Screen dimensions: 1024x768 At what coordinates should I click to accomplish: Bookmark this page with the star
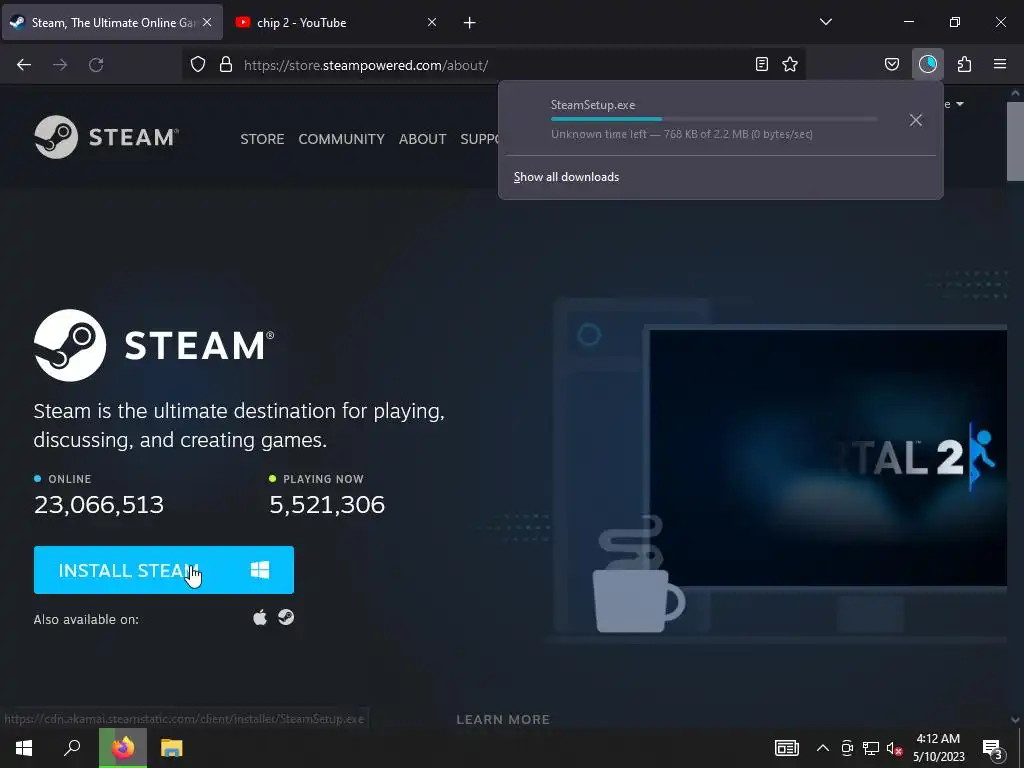790,64
